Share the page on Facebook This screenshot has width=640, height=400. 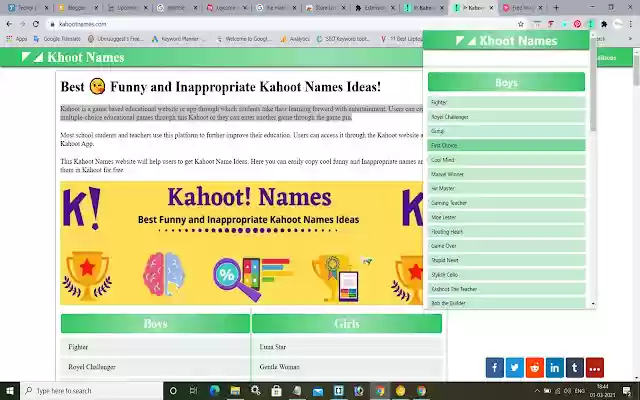494,368
